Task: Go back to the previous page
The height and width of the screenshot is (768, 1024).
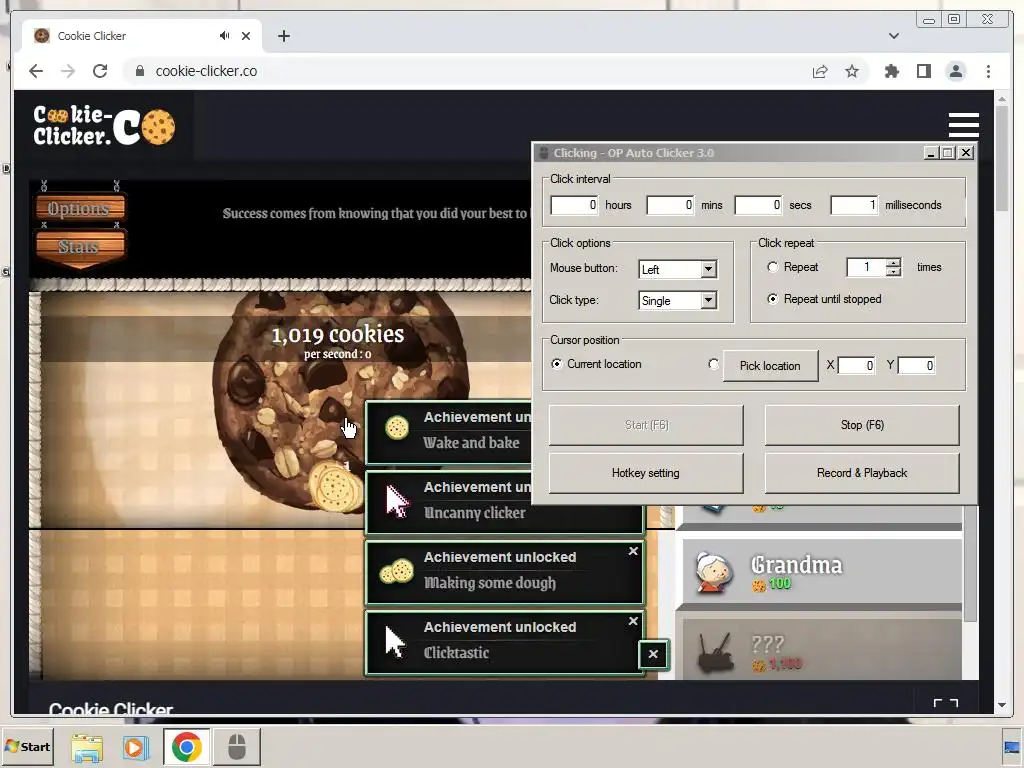Action: (36, 71)
